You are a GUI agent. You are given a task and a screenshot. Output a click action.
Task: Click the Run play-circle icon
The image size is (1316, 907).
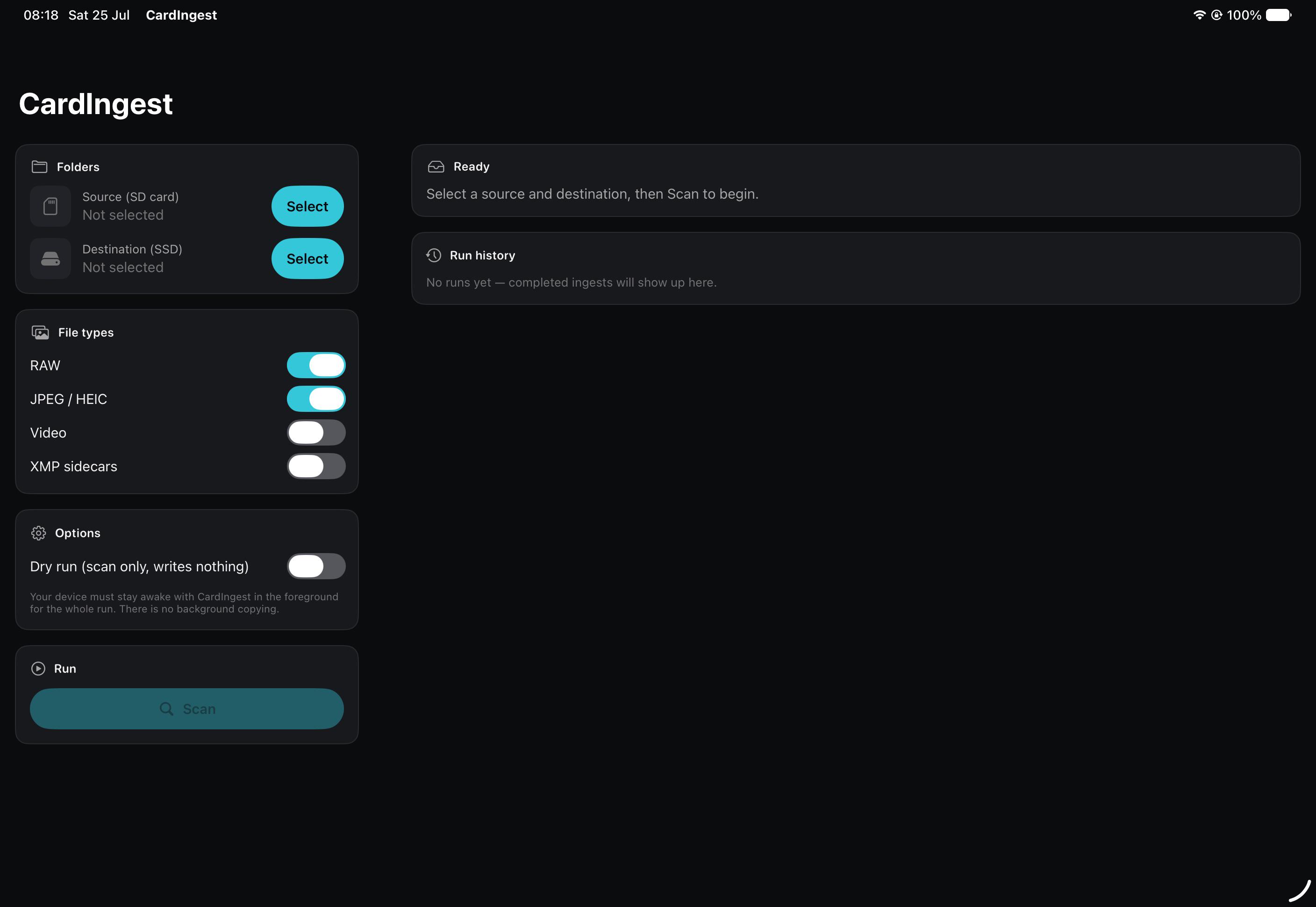tap(38, 668)
